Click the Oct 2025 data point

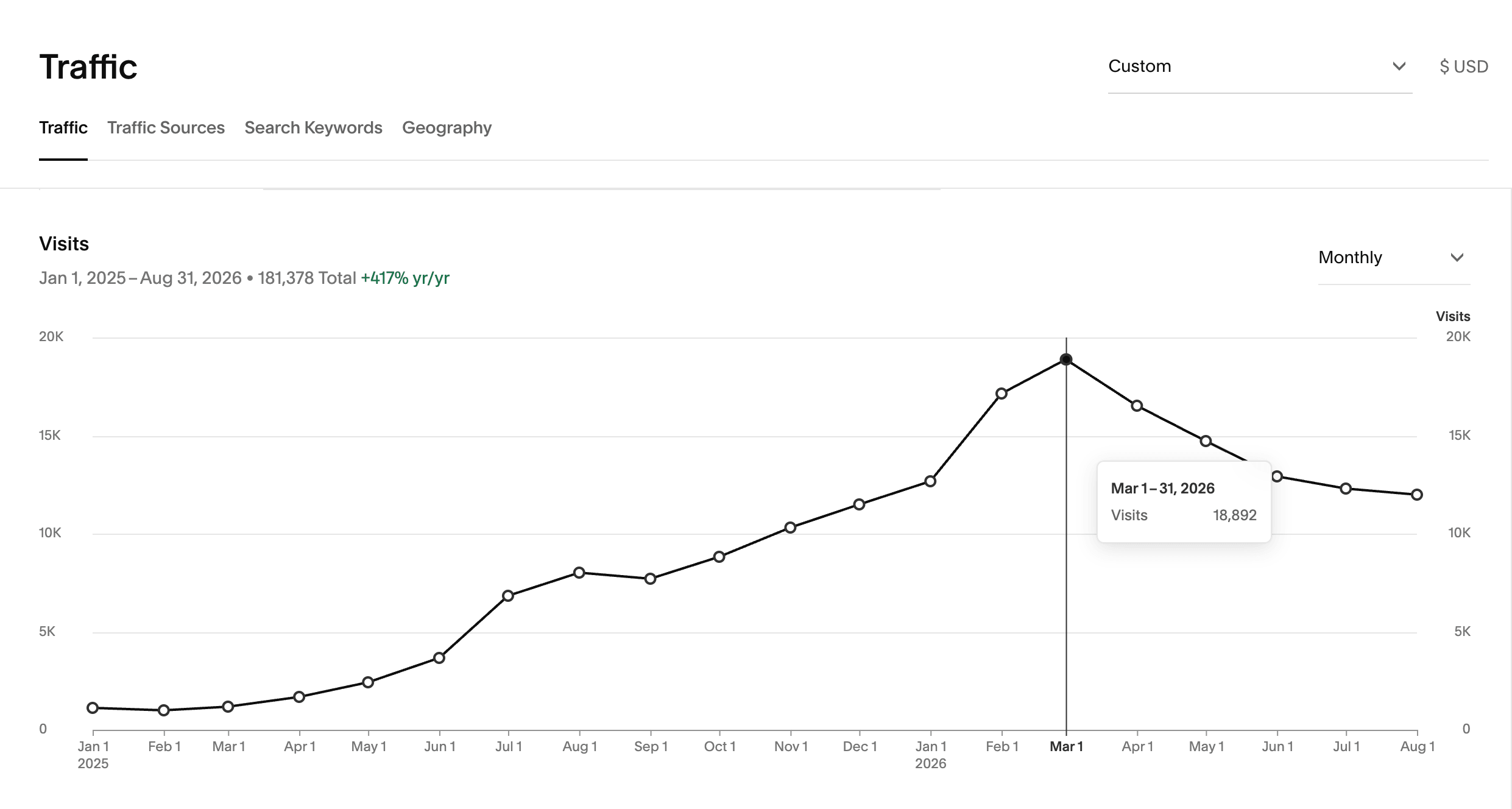click(x=719, y=557)
